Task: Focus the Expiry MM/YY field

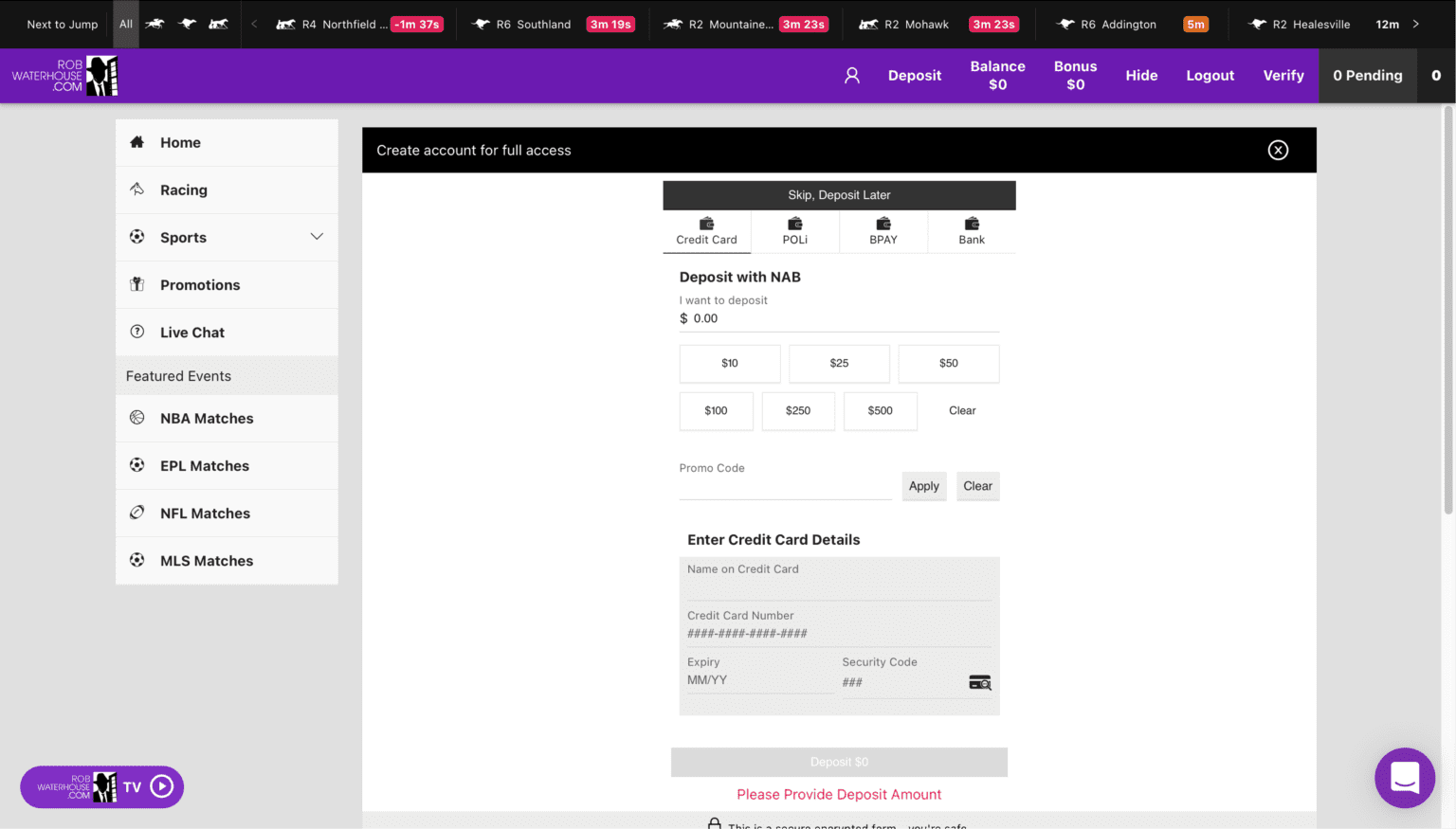Action: (760, 680)
